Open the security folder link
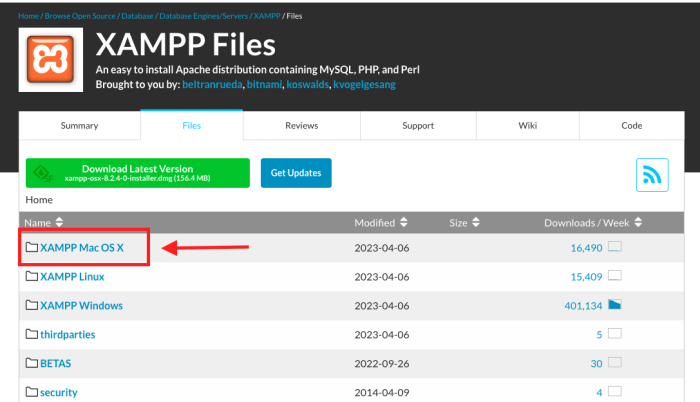This screenshot has height=402, width=700. (x=58, y=392)
